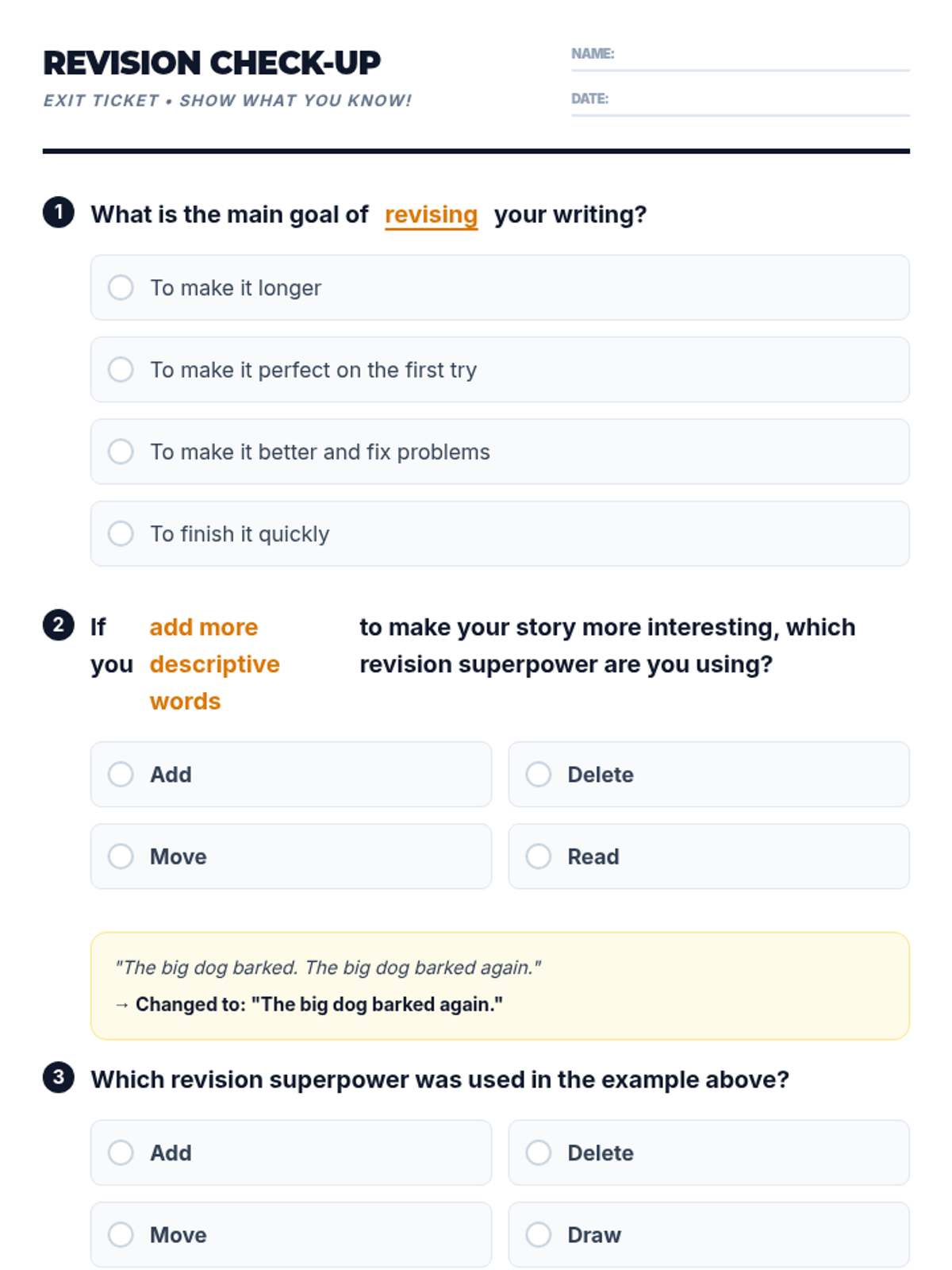Select "To finish it quickly" answer
Image resolution: width=952 pixels, height=1270 pixels.
click(x=121, y=533)
